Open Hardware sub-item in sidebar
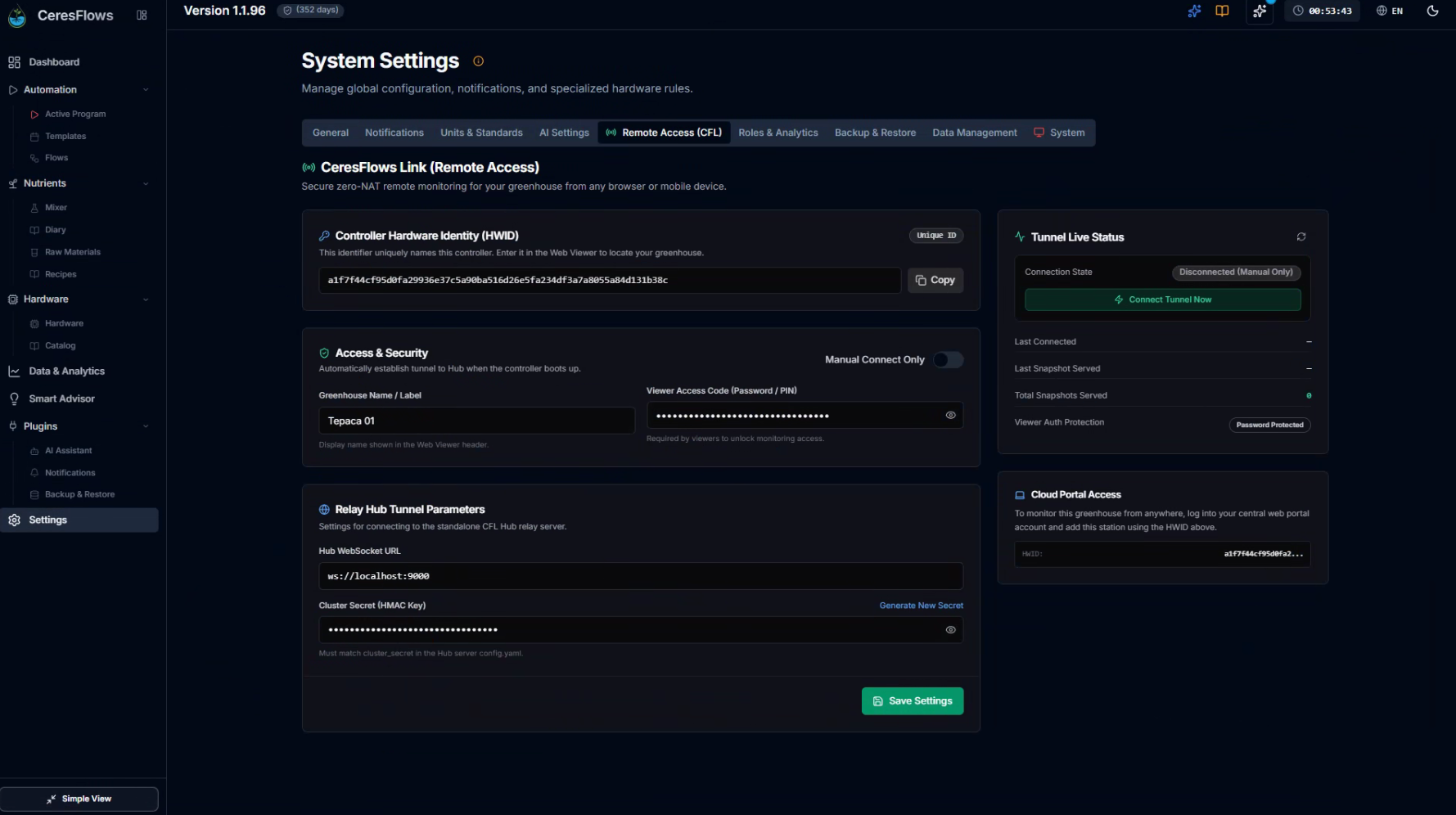Screen dimensions: 1456x815 64,323
